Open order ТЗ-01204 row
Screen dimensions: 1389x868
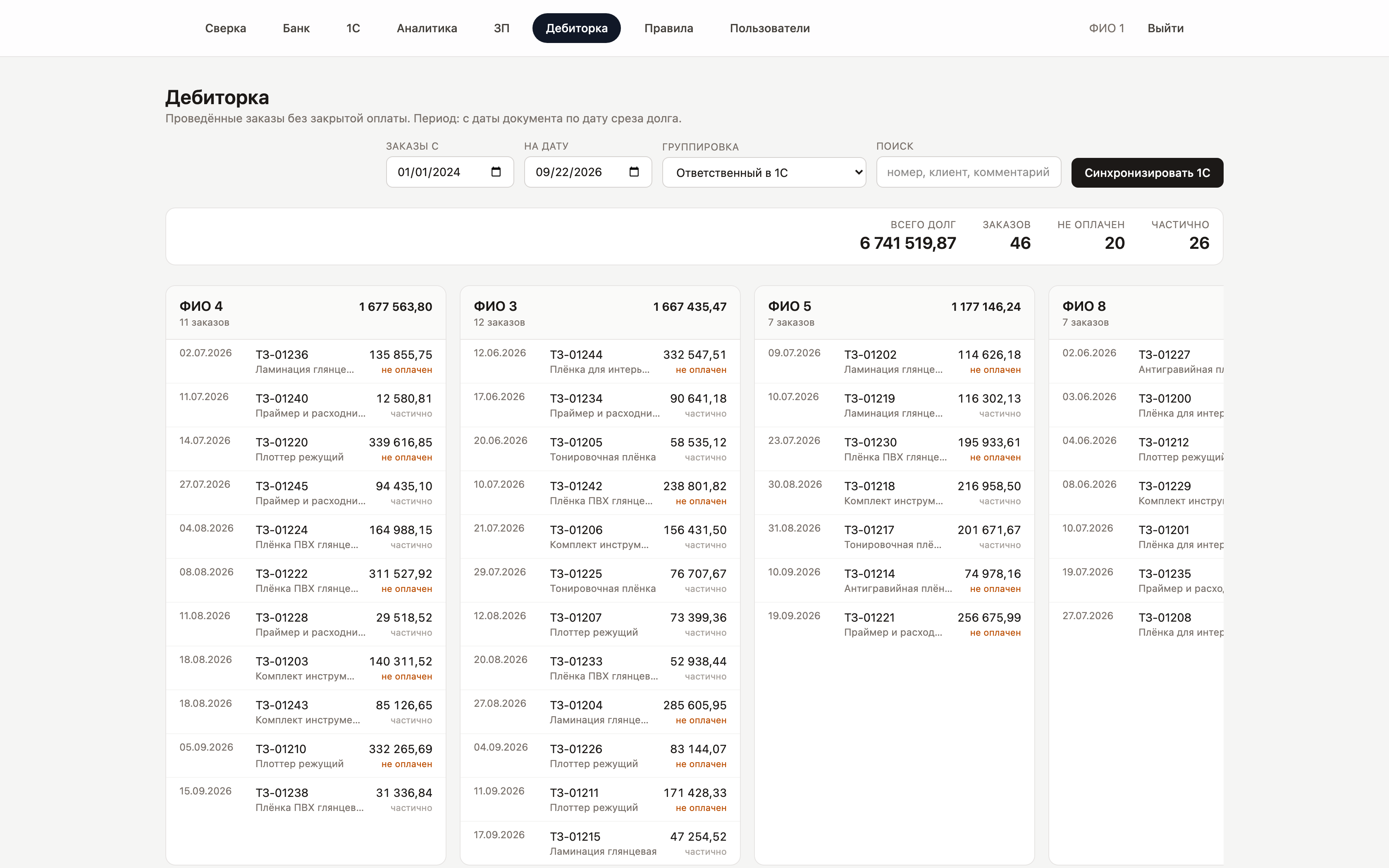(600, 712)
